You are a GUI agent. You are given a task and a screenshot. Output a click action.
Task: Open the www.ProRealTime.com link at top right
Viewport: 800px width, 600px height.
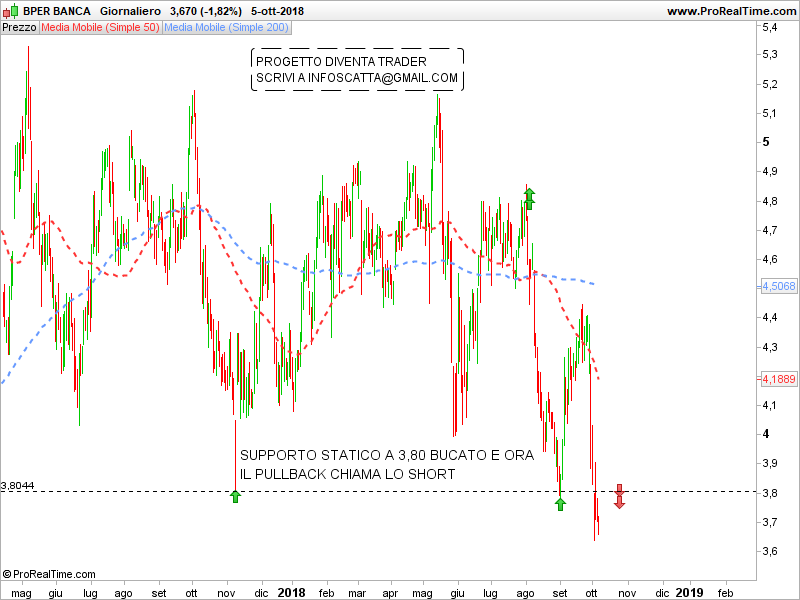[x=730, y=11]
